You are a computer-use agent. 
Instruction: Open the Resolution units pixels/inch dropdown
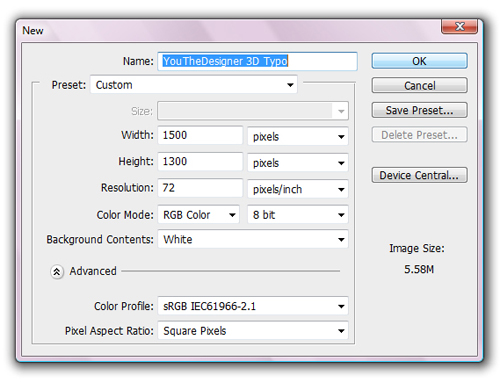coord(298,189)
